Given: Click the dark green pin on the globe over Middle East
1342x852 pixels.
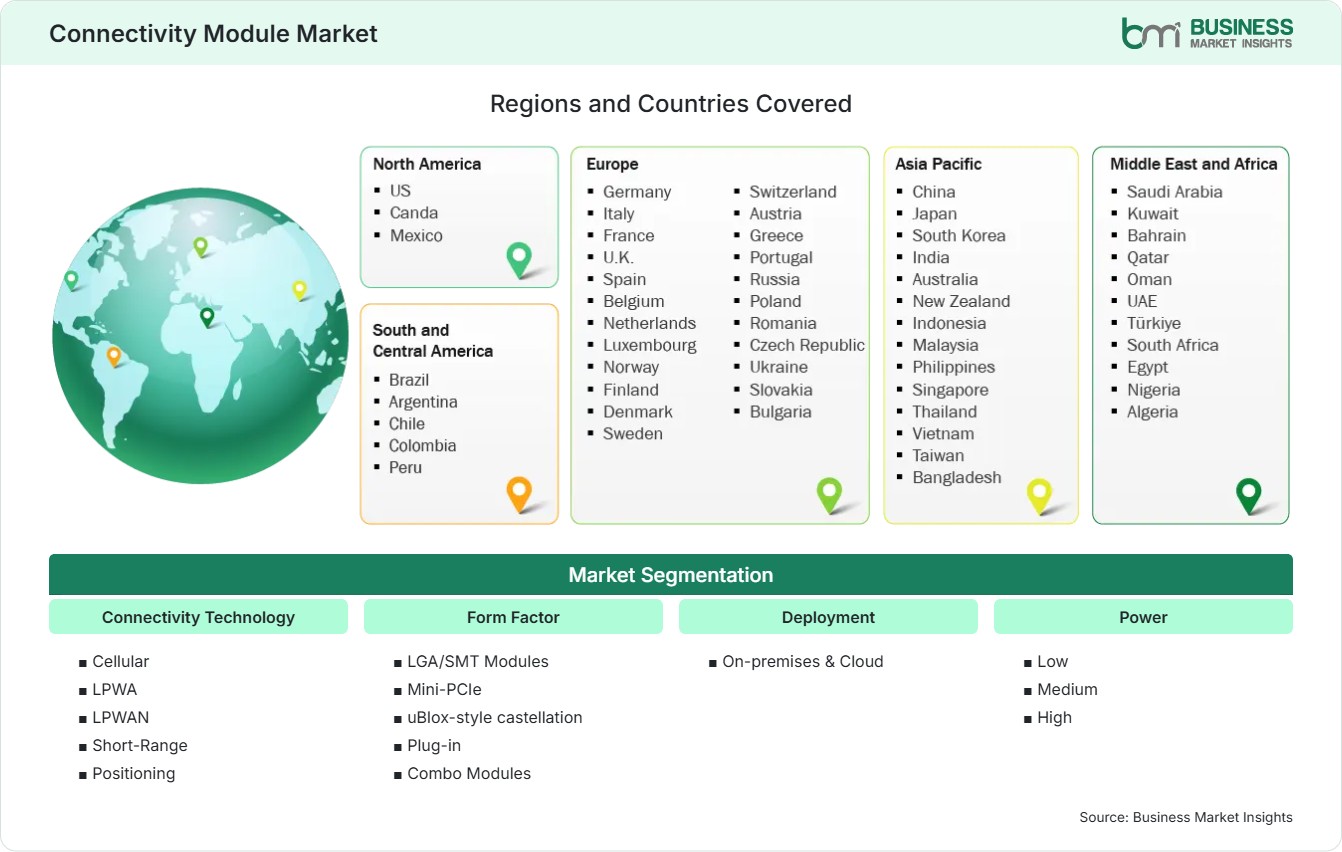Looking at the screenshot, I should pos(207,317).
